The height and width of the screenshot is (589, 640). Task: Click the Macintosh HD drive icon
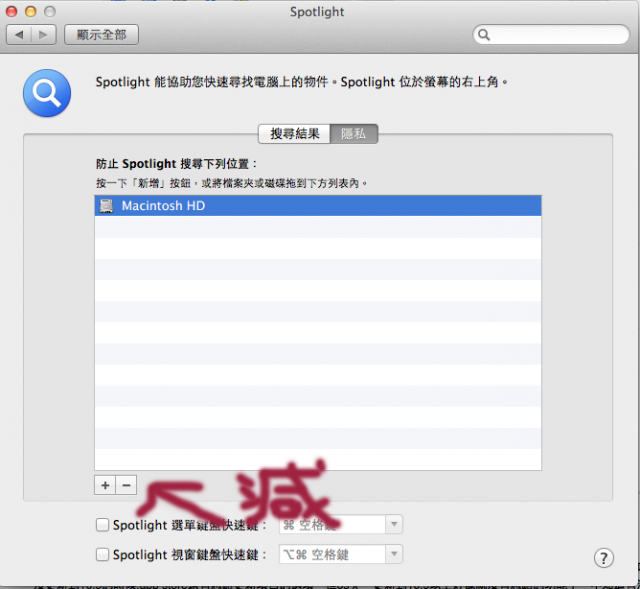[107, 206]
